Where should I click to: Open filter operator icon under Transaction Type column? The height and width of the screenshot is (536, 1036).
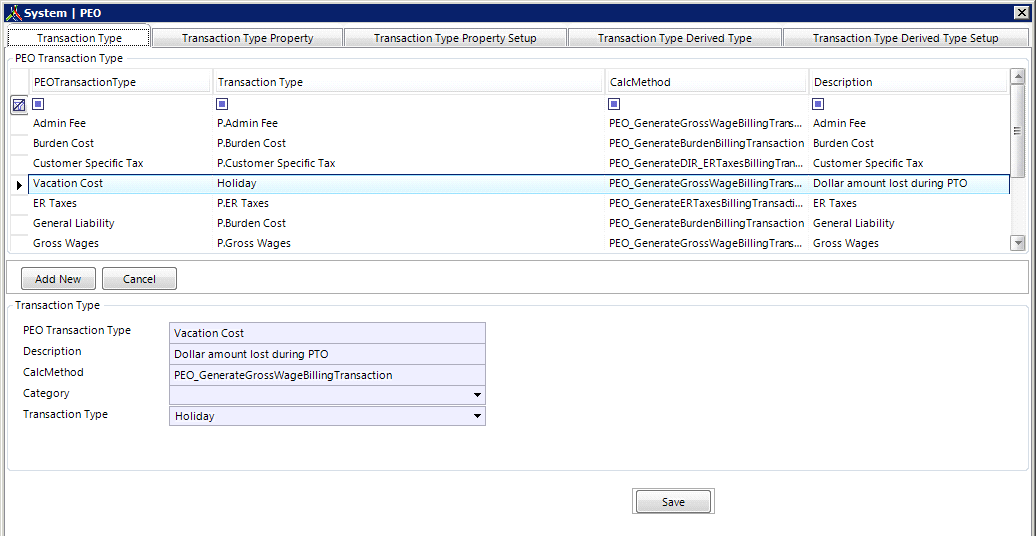222,104
